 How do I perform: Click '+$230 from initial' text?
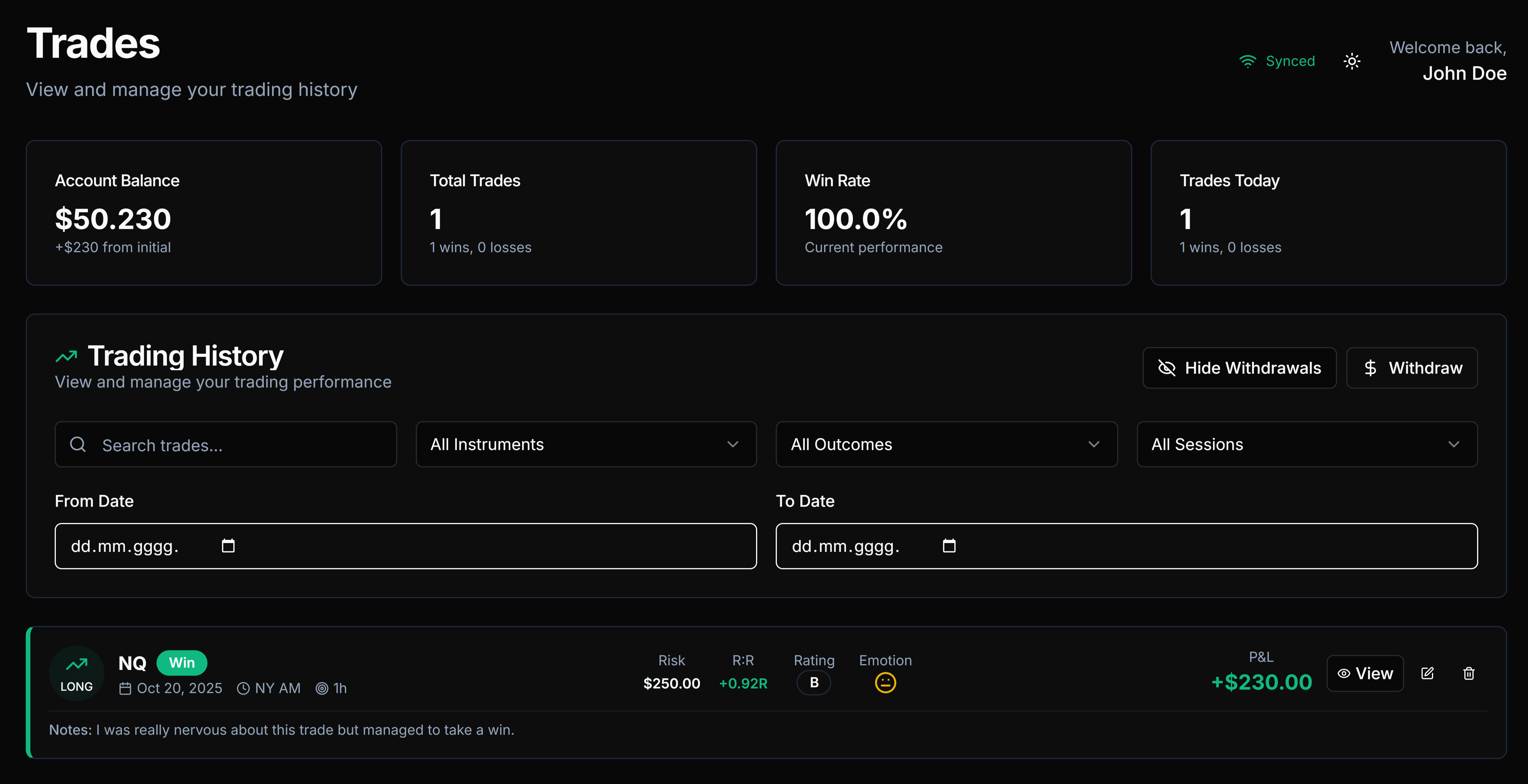click(x=113, y=247)
